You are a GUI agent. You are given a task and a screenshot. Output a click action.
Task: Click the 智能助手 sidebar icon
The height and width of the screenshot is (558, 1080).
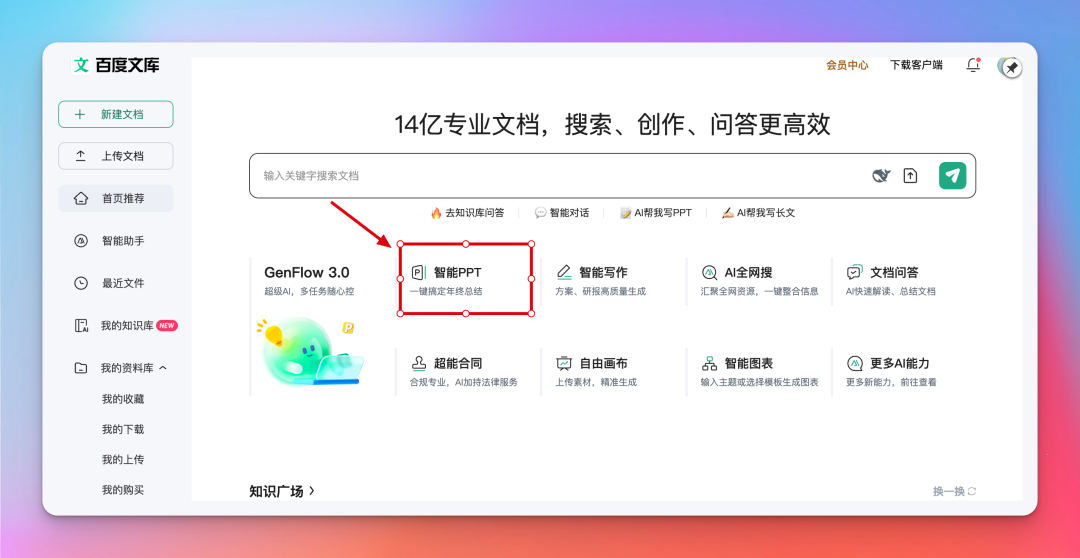(x=81, y=240)
